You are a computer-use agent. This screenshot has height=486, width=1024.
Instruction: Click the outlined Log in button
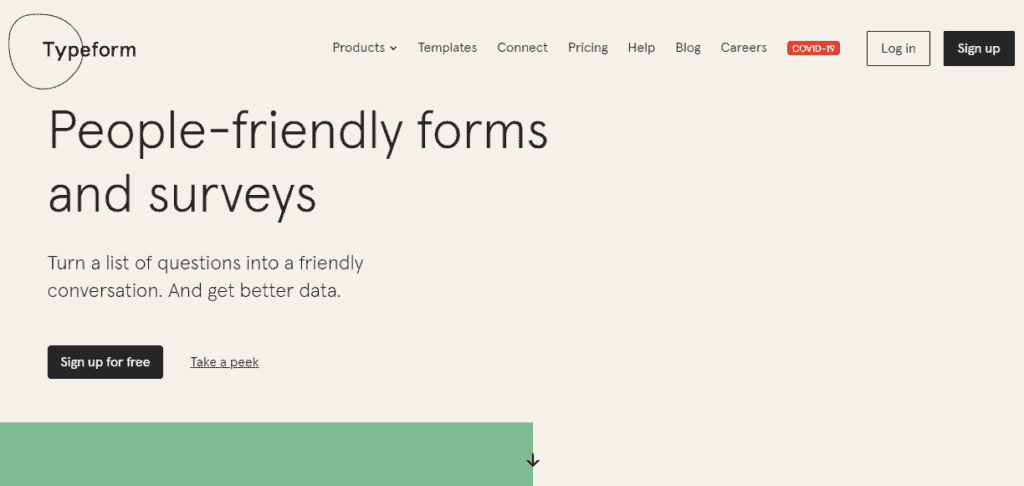click(898, 48)
